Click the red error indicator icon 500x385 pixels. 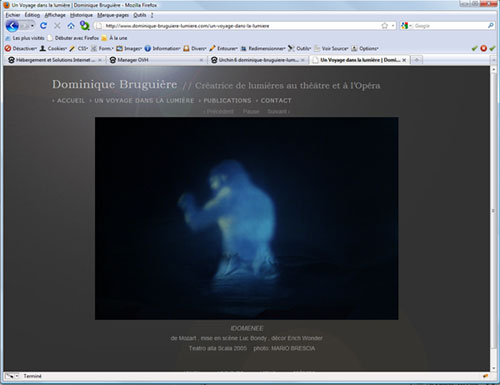[x=484, y=49]
